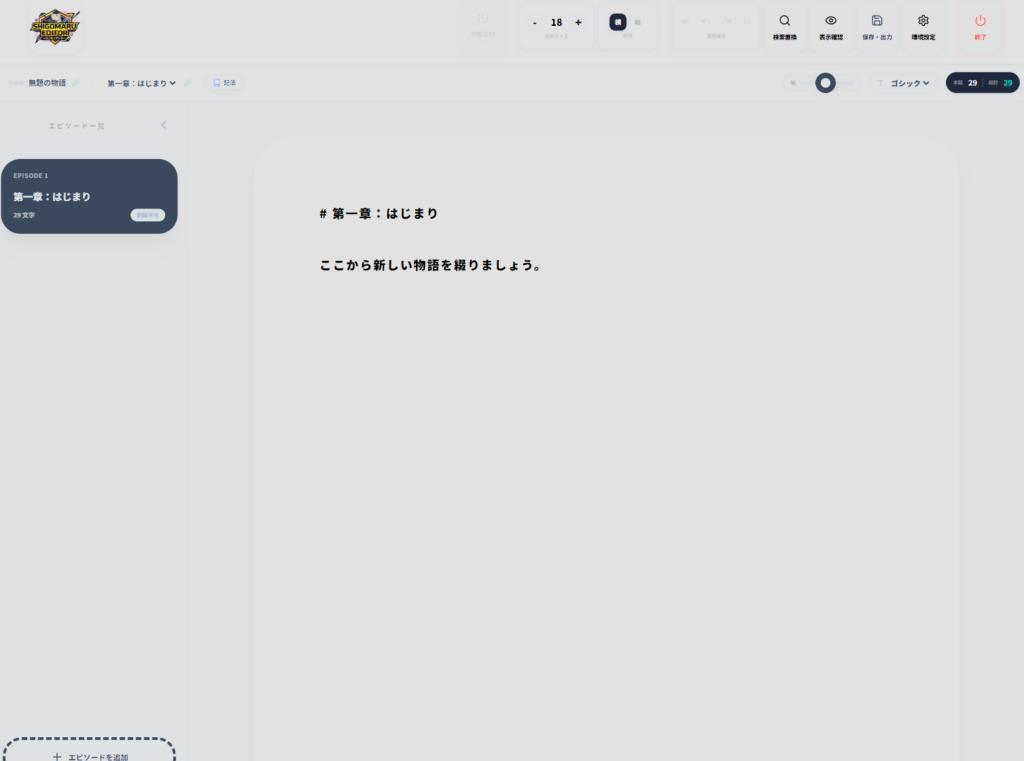
Task: Increase font size with the plus button
Action: (578, 22)
